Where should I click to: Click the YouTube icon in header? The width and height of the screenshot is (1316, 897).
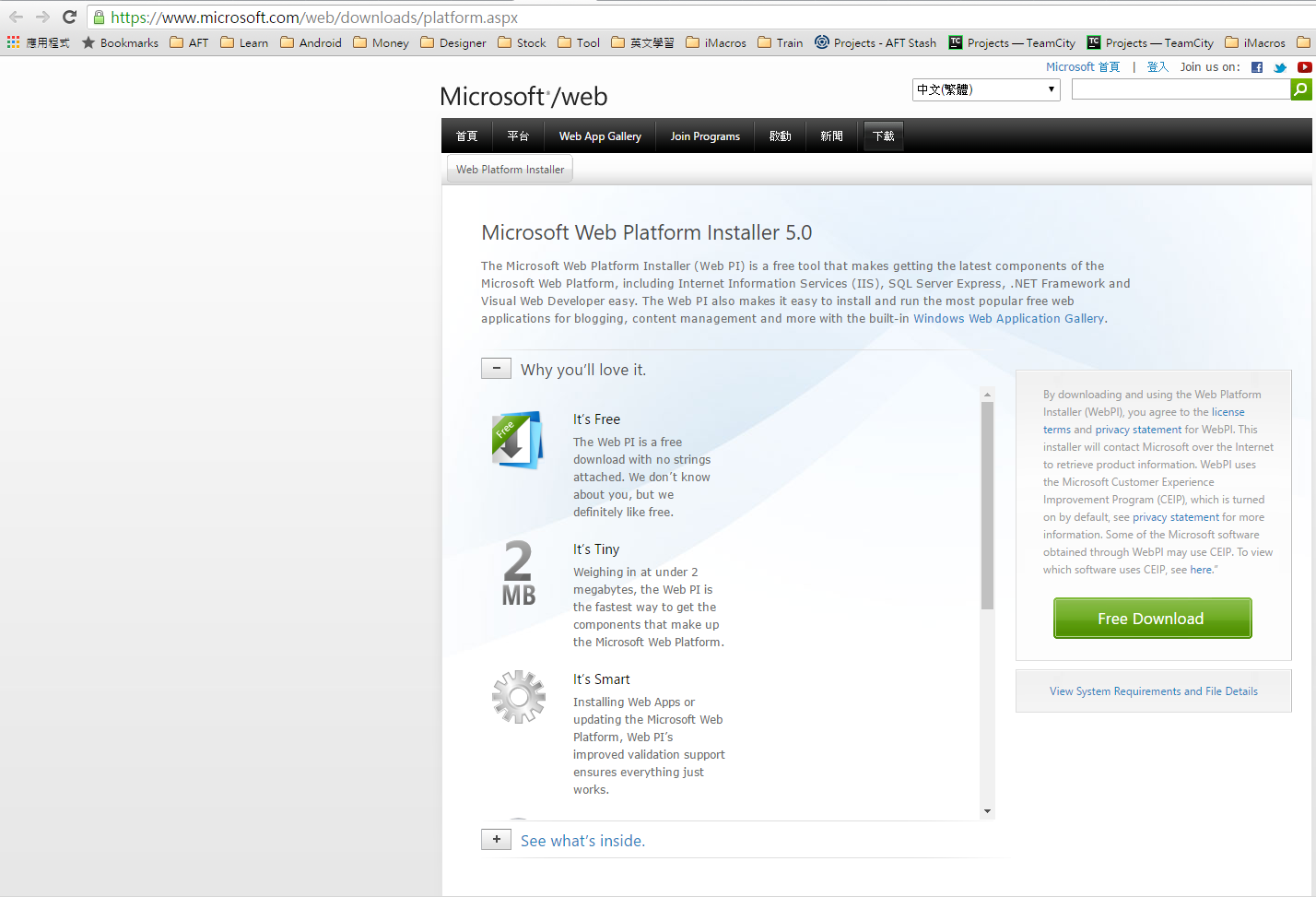tap(1304, 67)
